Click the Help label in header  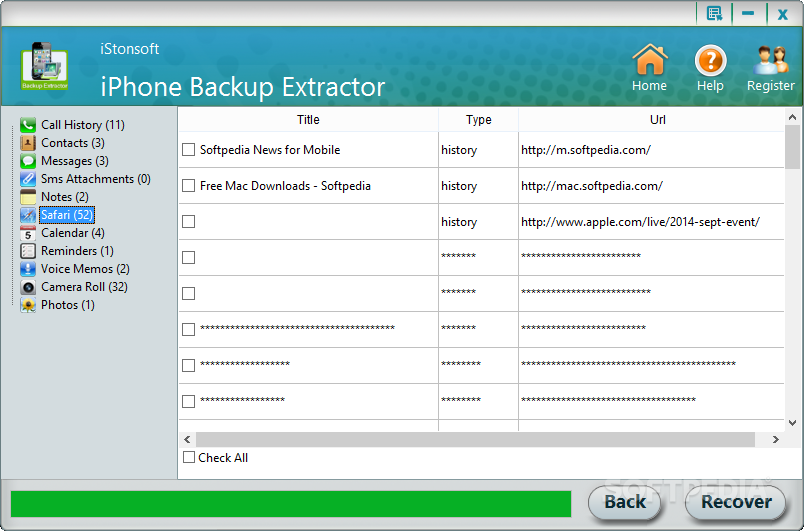pos(710,86)
